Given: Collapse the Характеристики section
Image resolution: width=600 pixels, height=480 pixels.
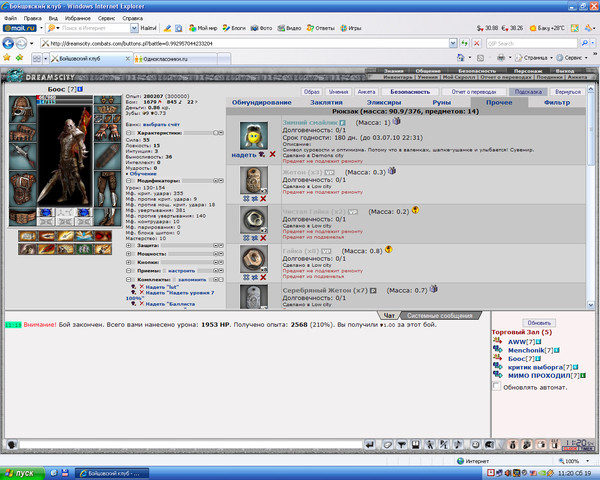Looking at the screenshot, I should (x=129, y=133).
